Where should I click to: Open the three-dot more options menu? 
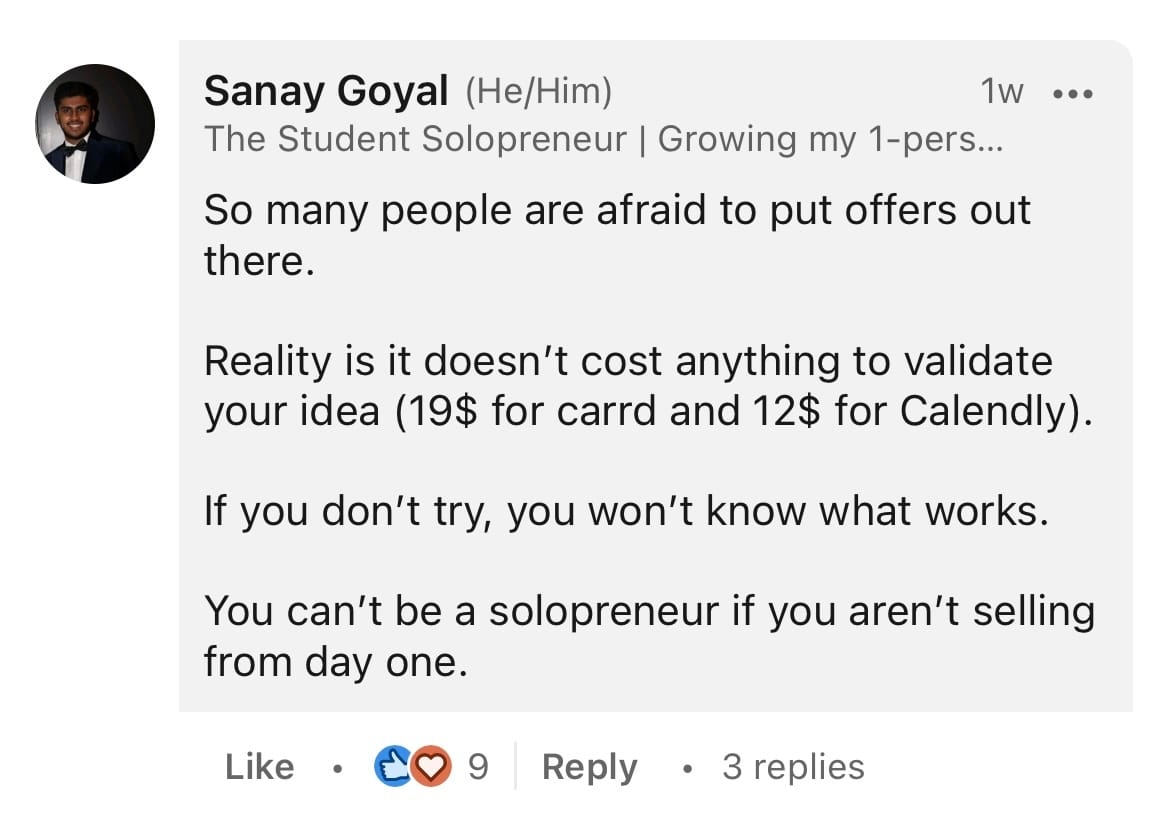pyautogui.click(x=1073, y=94)
